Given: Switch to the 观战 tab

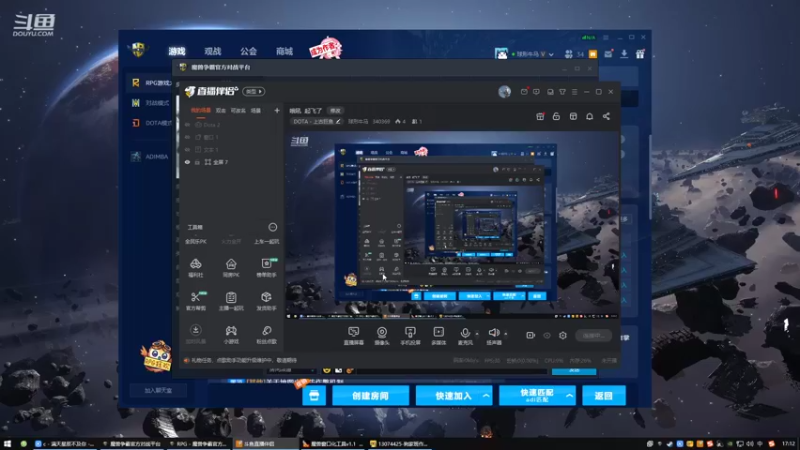Looking at the screenshot, I should pos(213,51).
